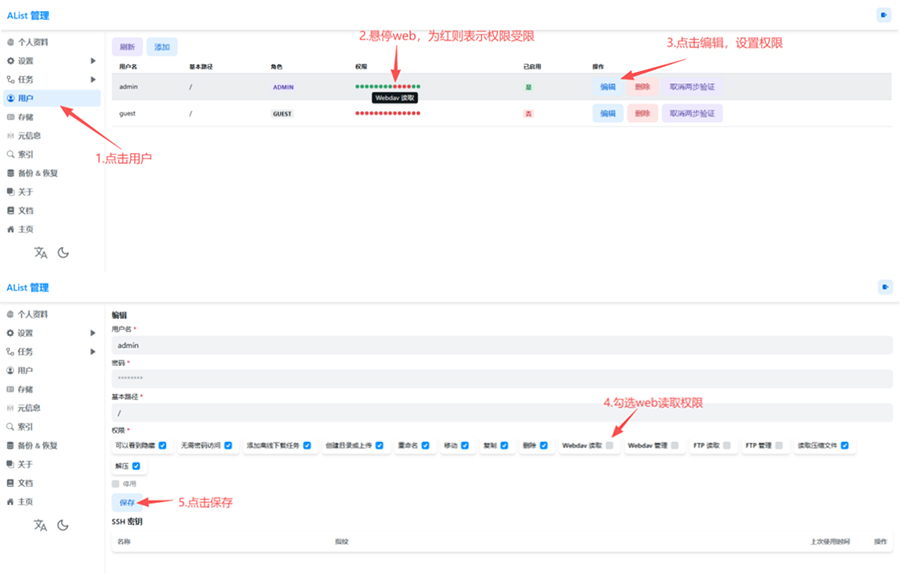Open 备份 & 恢复 icon in user list sidebar
This screenshot has width=900, height=574.
coord(10,173)
